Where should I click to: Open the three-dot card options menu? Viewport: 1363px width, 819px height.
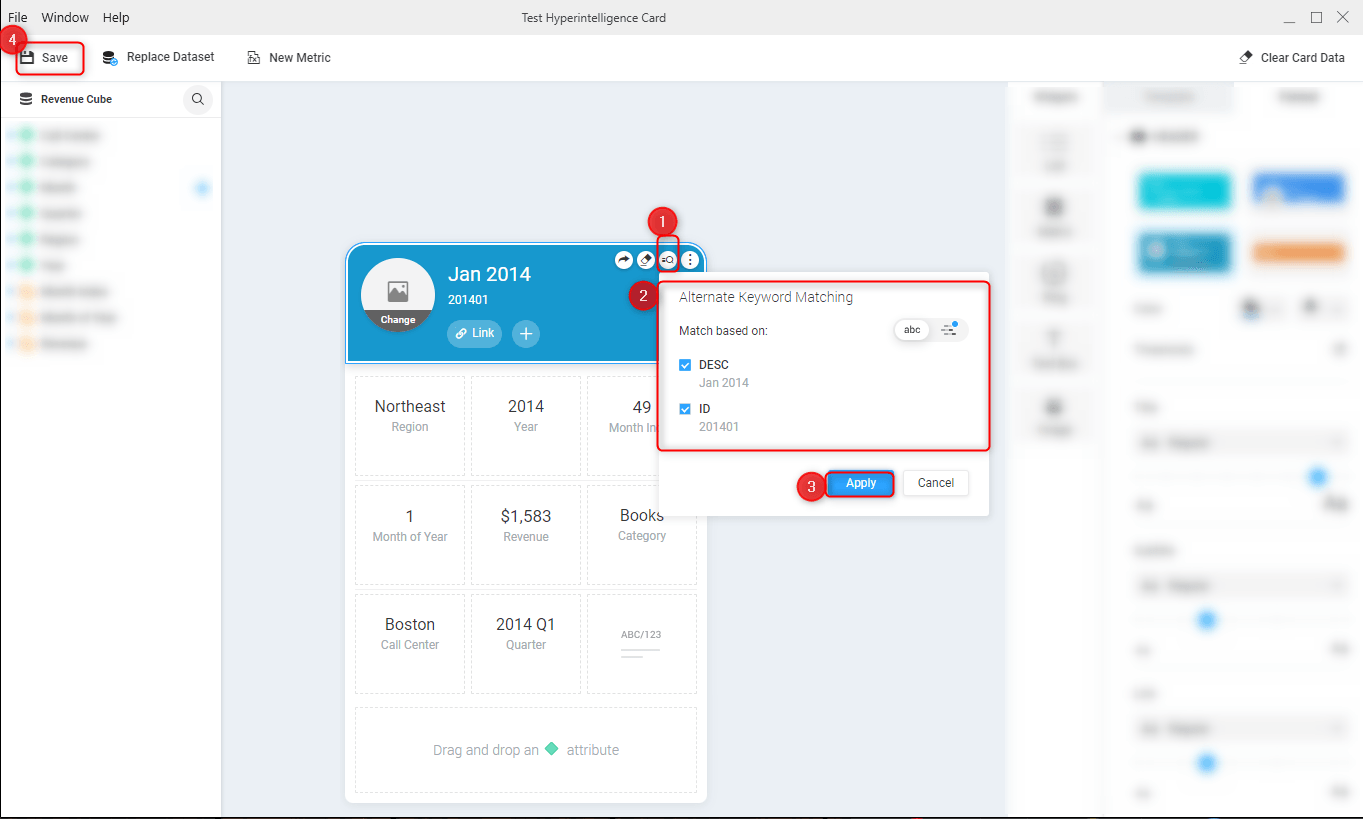point(690,260)
